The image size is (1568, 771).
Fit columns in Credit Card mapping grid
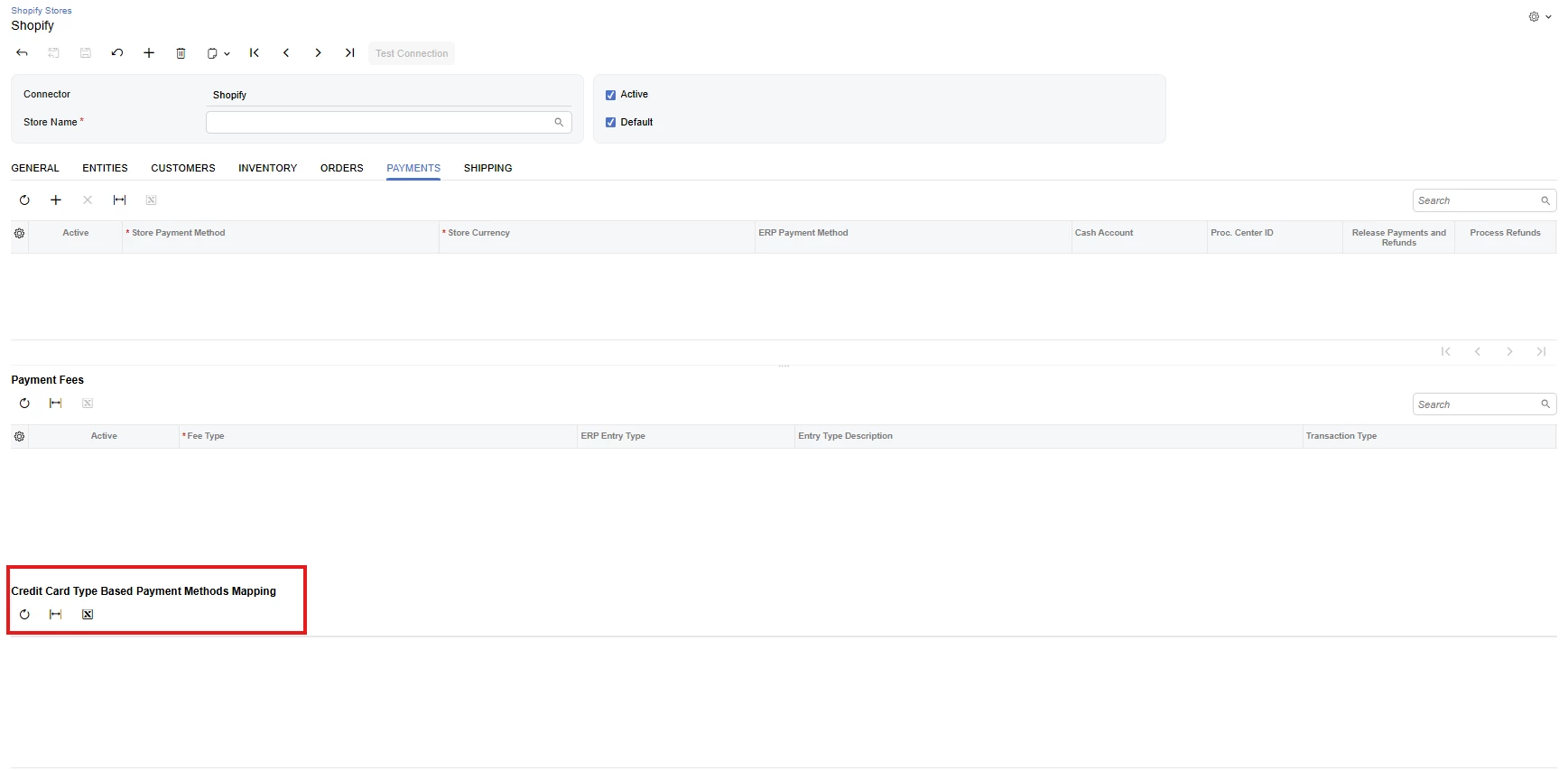tap(56, 615)
